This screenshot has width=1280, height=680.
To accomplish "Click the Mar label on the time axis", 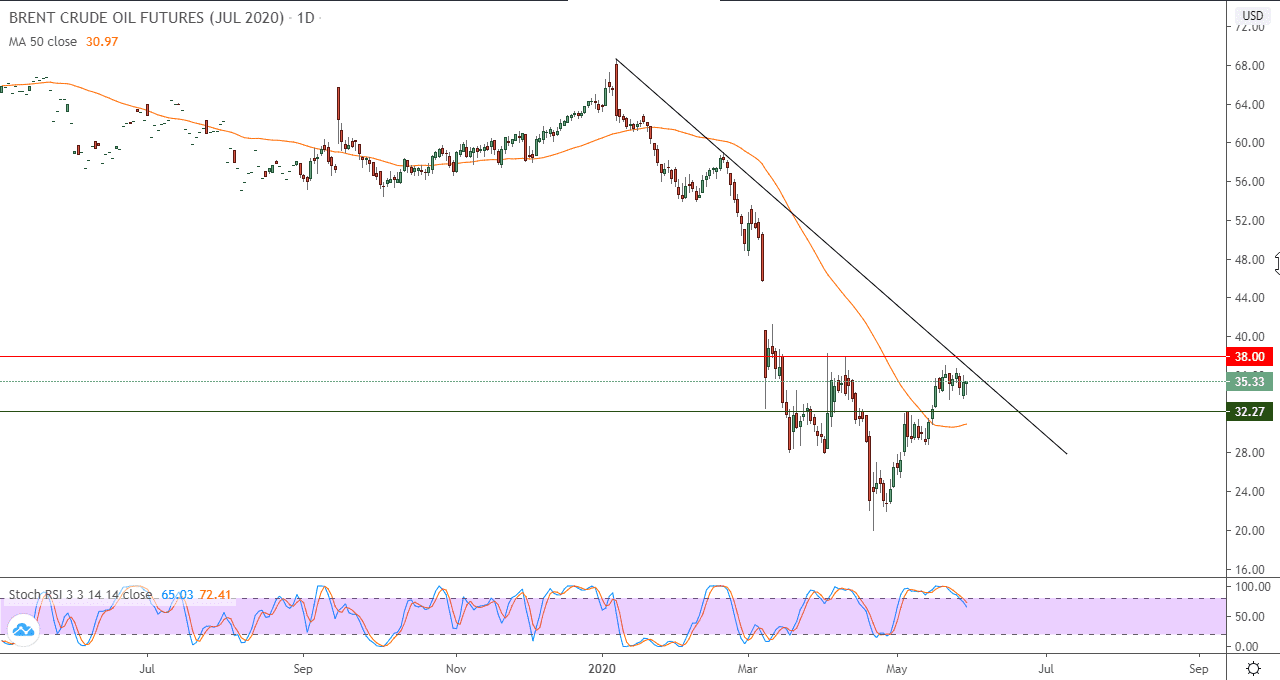I will click(748, 668).
